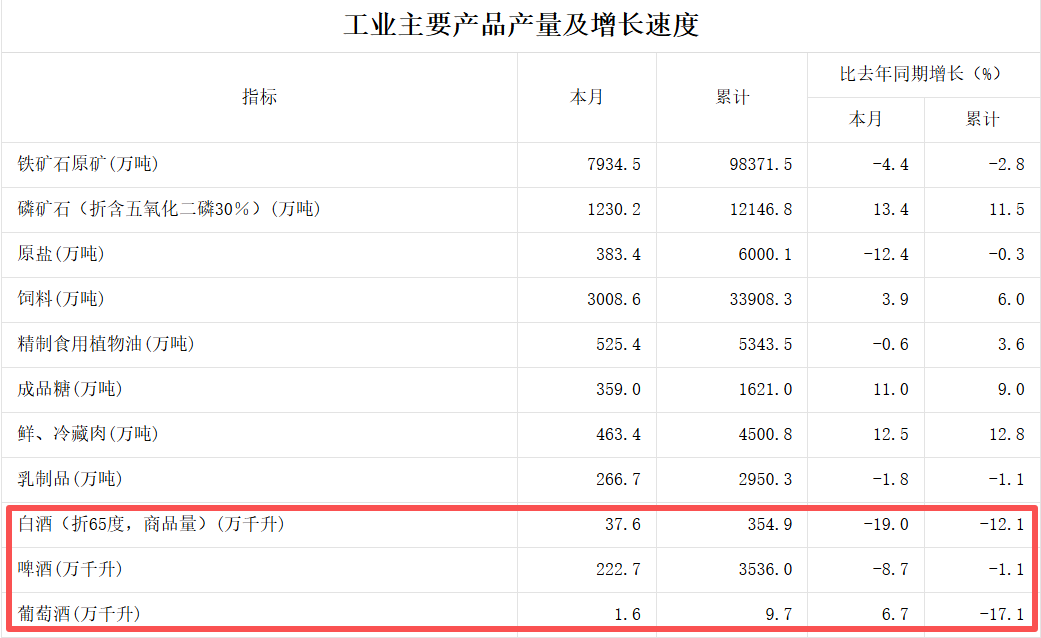Select the 精制食用植物油(万吨) row label
The width and height of the screenshot is (1041, 638).
(106, 344)
